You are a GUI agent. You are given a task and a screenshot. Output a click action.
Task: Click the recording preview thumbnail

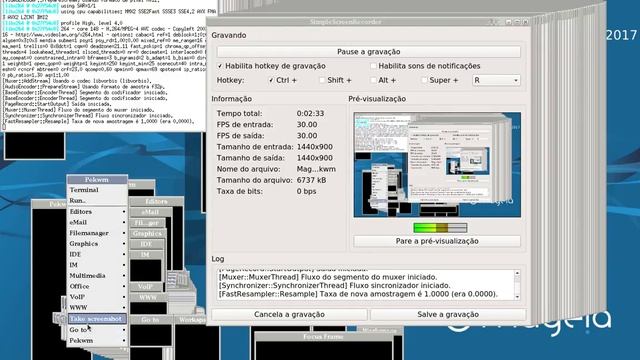(437, 164)
